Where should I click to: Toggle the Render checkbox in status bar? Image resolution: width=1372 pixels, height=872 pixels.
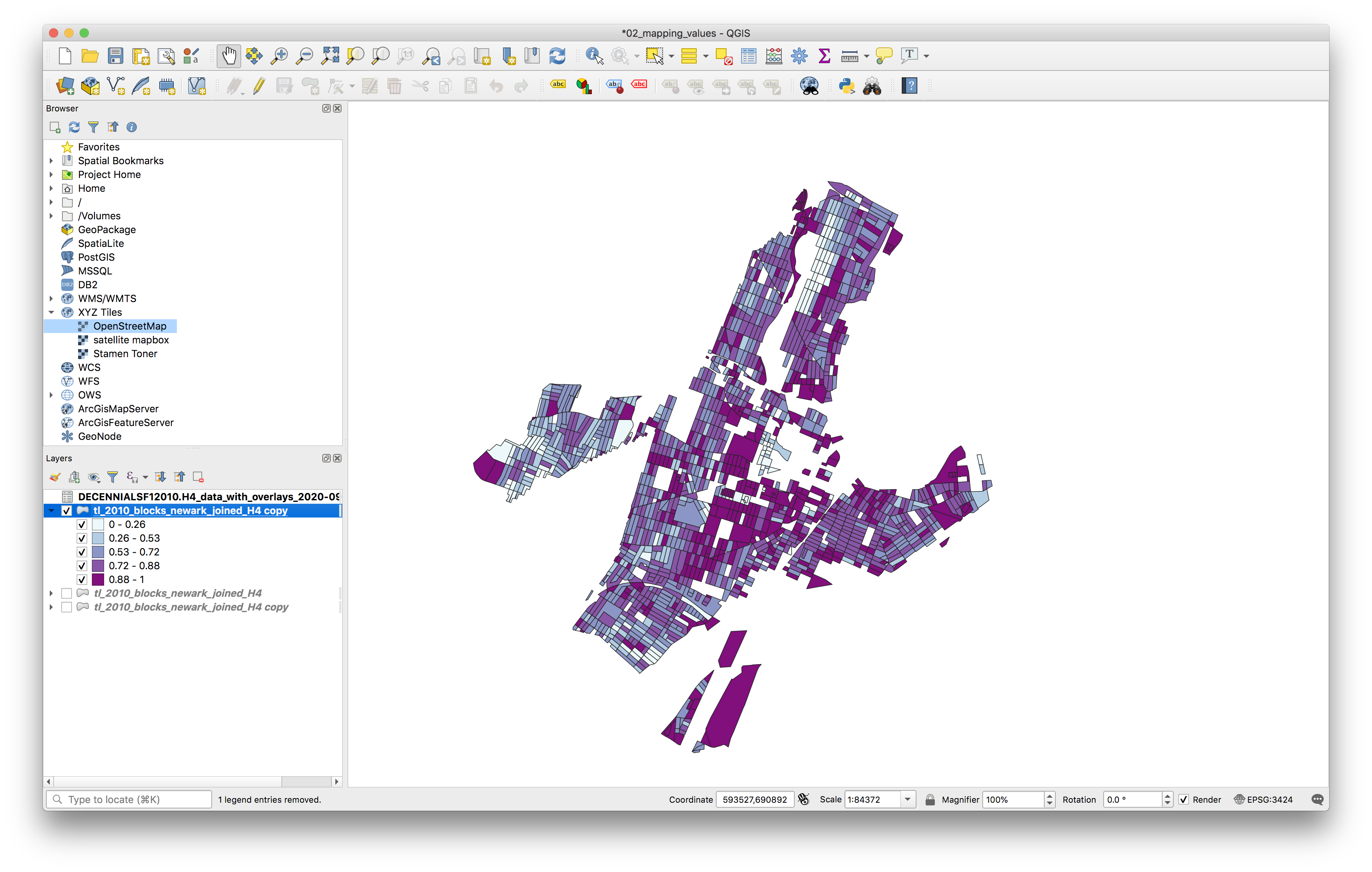tap(1184, 800)
